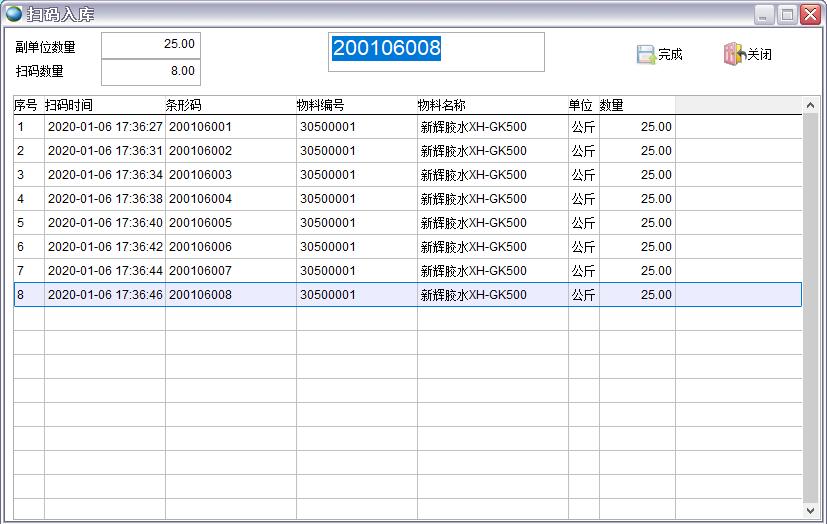Minimize the 扫码入库 window
The width and height of the screenshot is (827, 524).
(x=764, y=14)
